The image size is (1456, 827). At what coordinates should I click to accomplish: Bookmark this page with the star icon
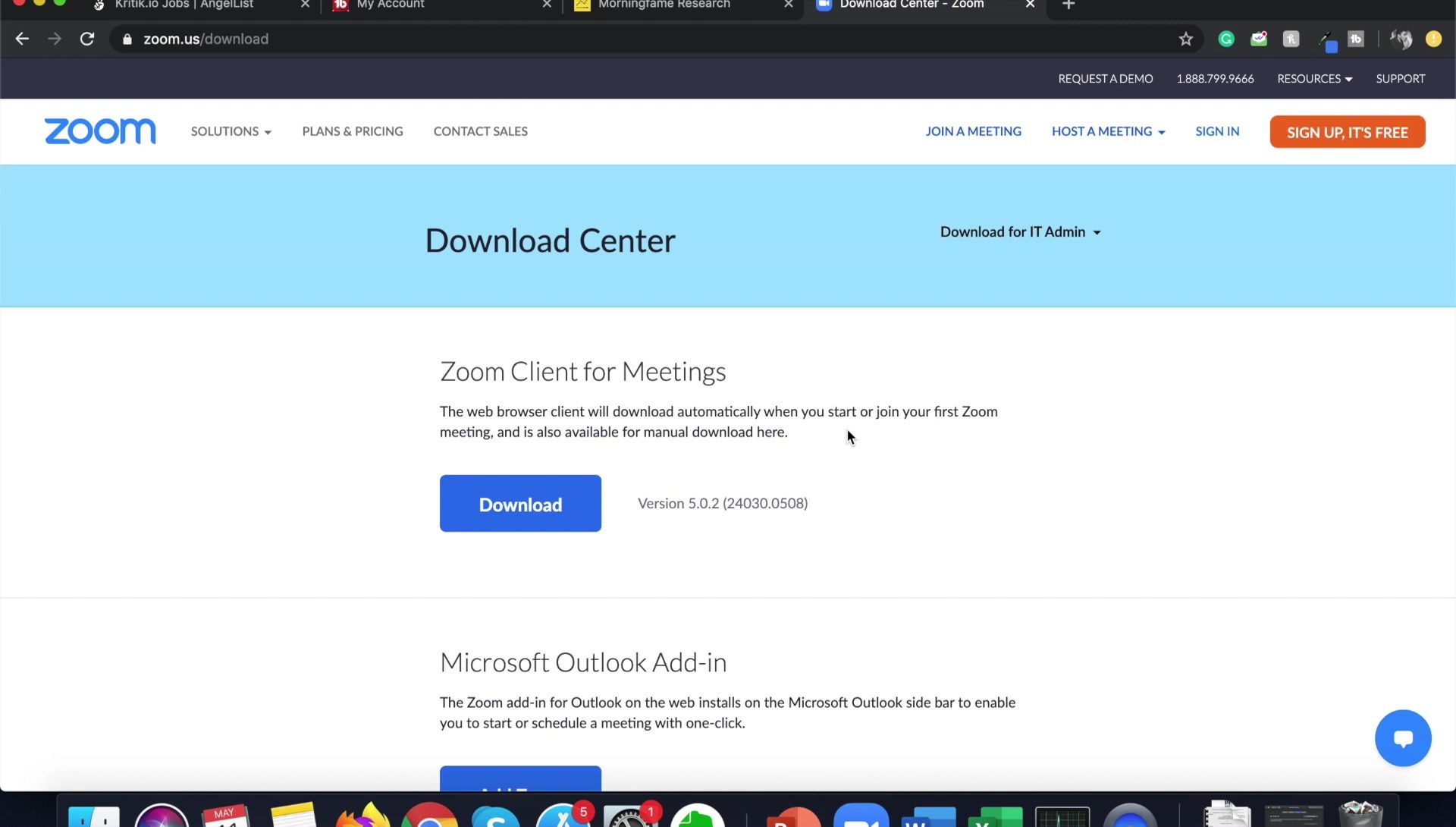(x=1186, y=39)
